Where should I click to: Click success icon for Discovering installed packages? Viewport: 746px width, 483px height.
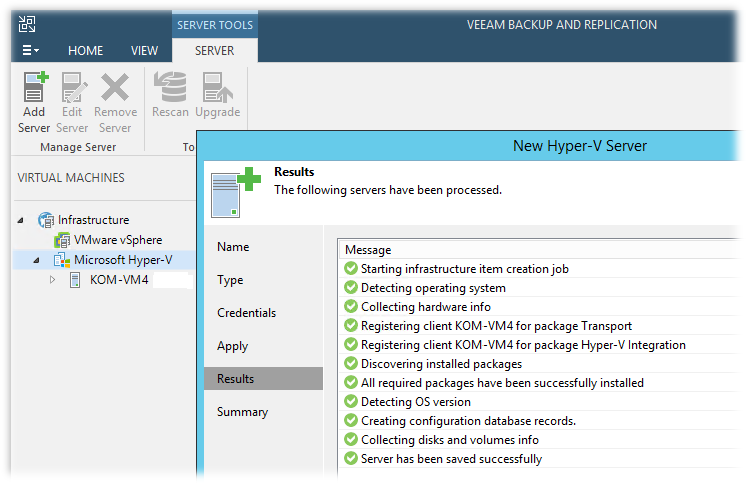pyautogui.click(x=351, y=364)
